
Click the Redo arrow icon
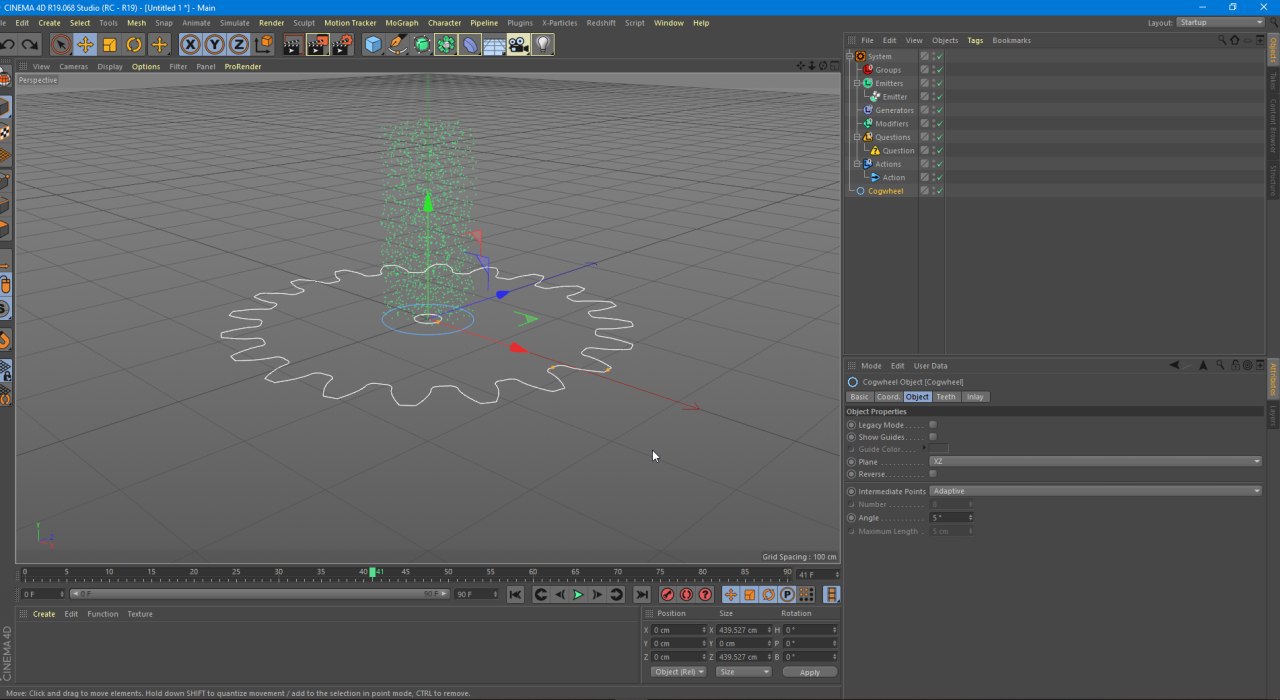pos(30,44)
